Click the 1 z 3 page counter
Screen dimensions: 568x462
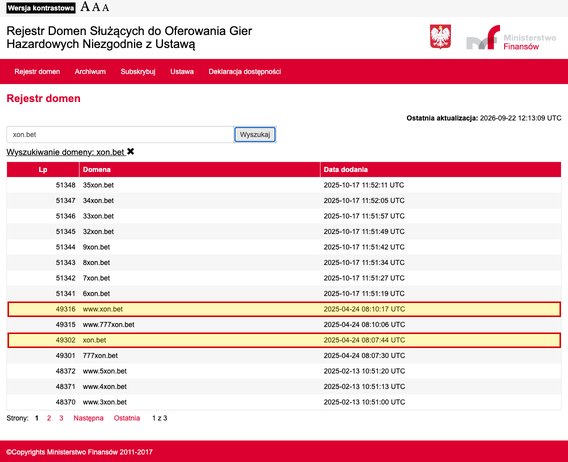click(159, 418)
